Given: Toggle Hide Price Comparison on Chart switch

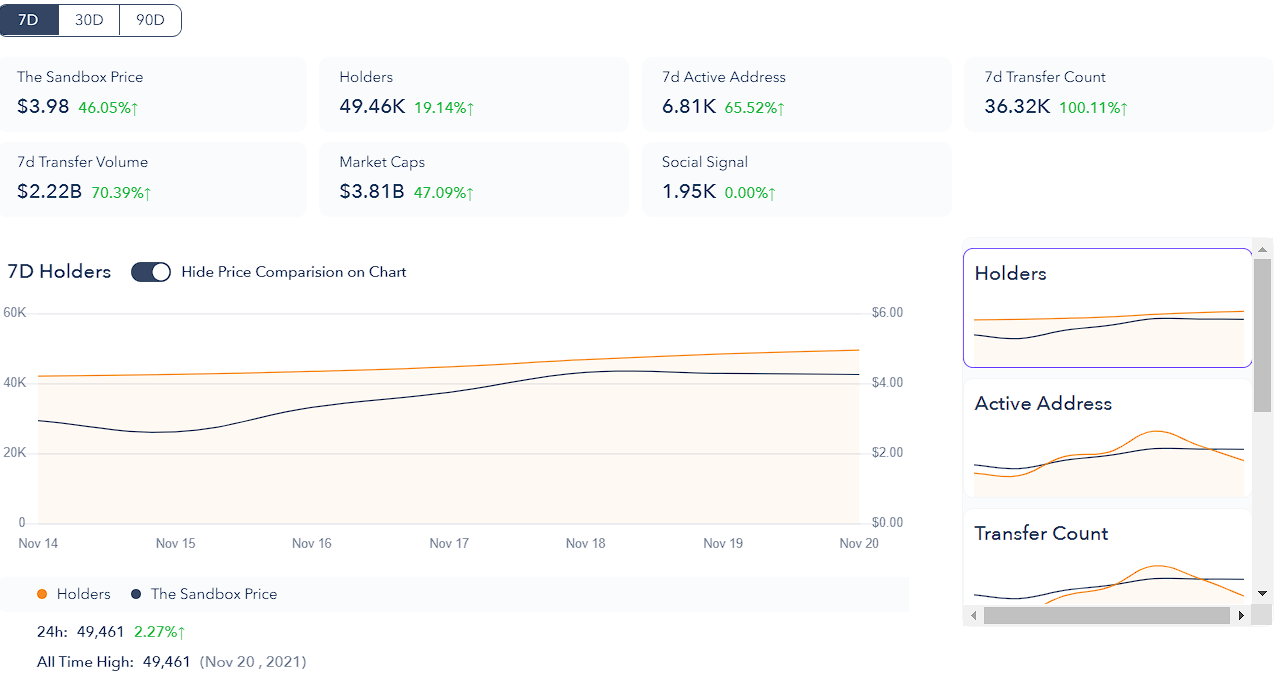Looking at the screenshot, I should [x=151, y=272].
